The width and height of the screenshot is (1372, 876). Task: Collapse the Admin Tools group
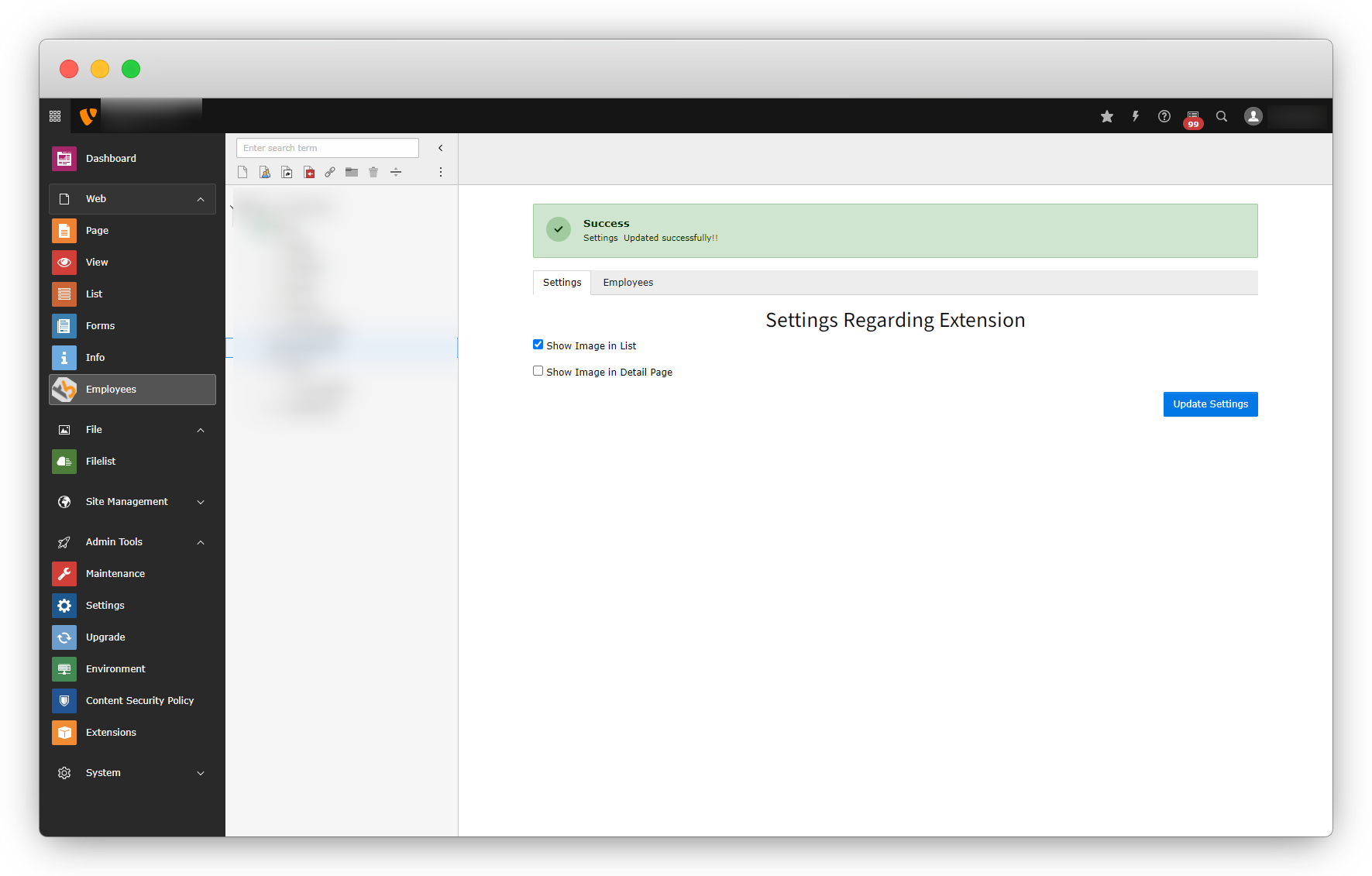pyautogui.click(x=201, y=542)
